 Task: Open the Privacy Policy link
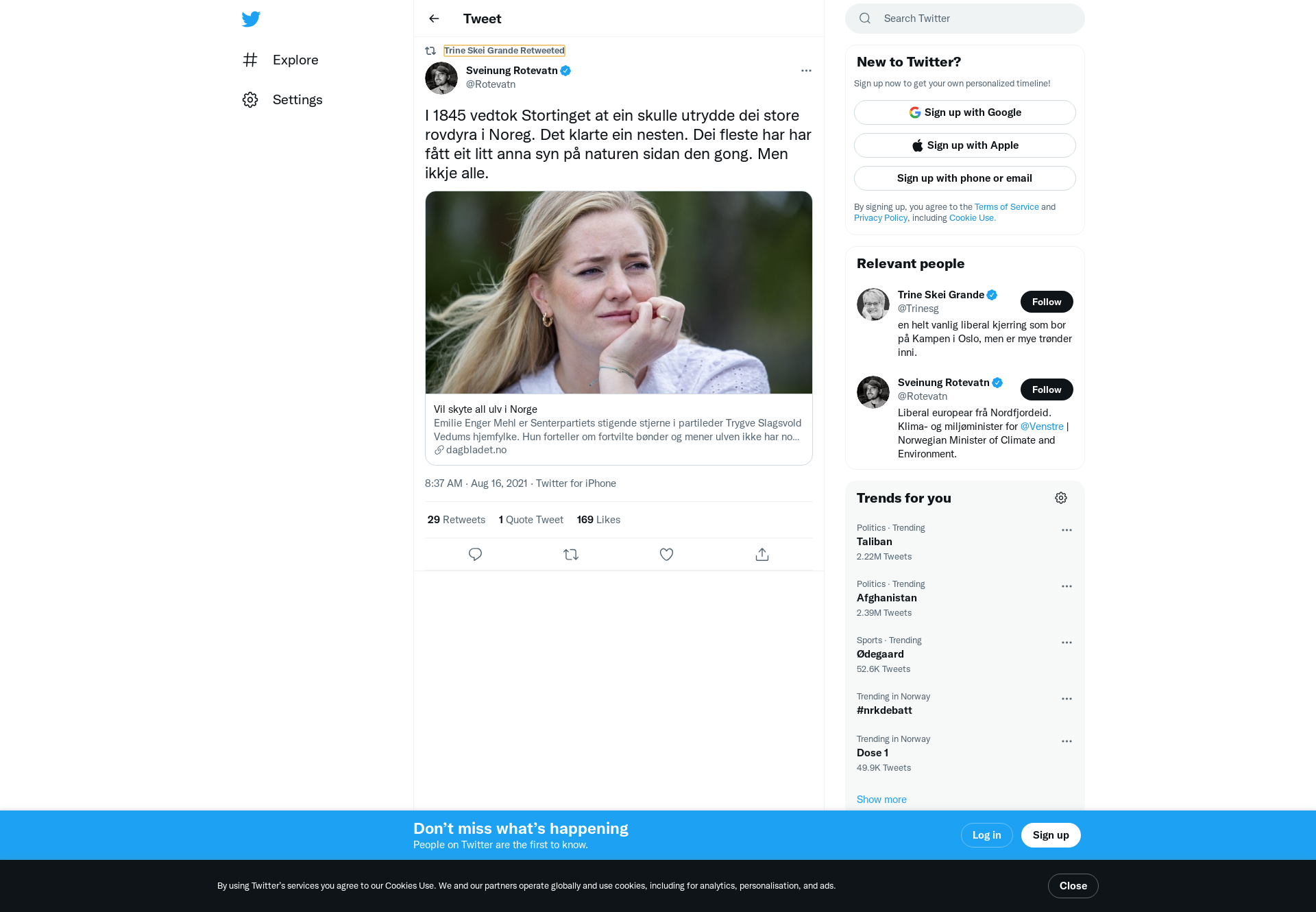(881, 218)
